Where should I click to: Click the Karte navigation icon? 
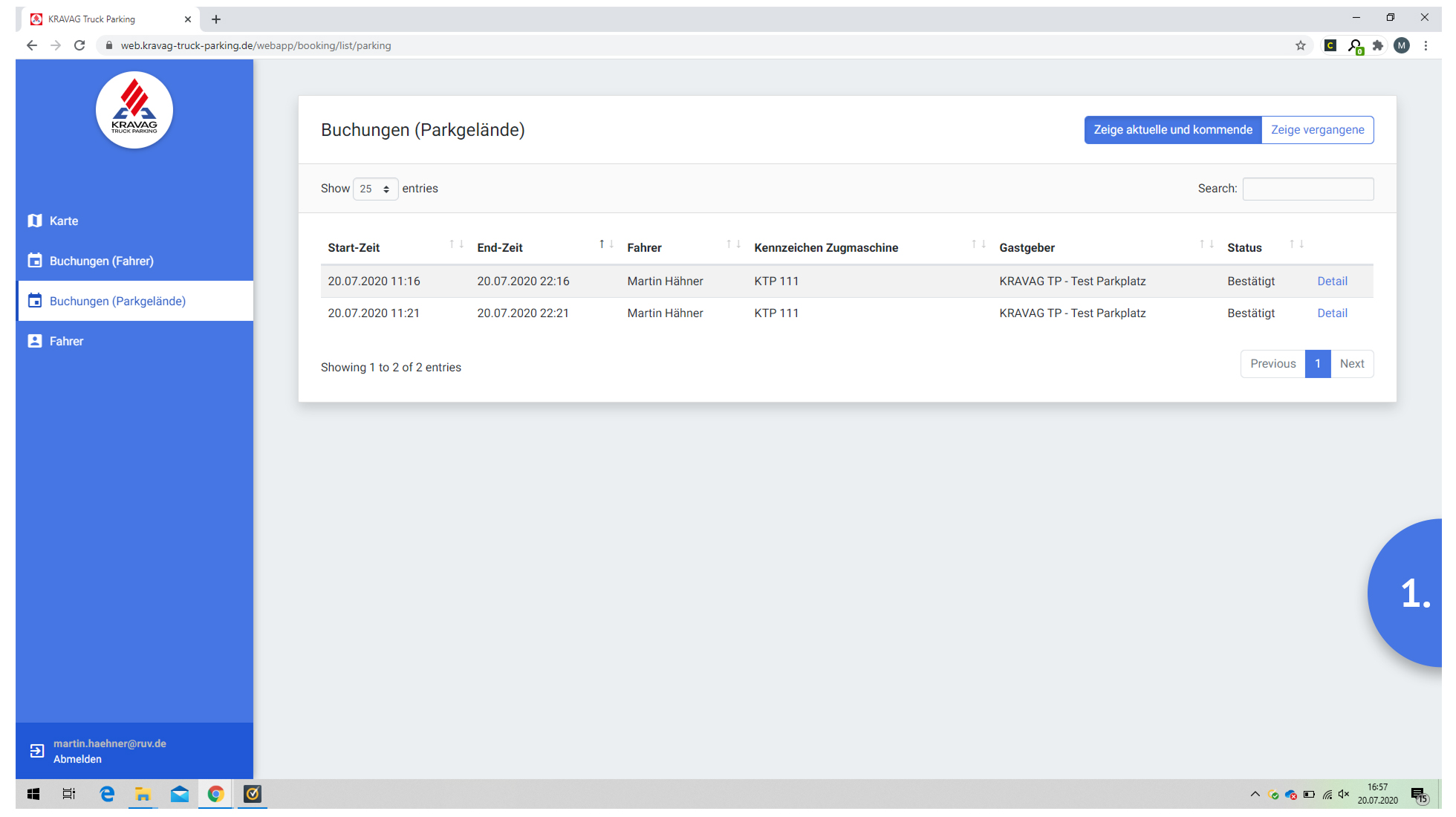[35, 221]
